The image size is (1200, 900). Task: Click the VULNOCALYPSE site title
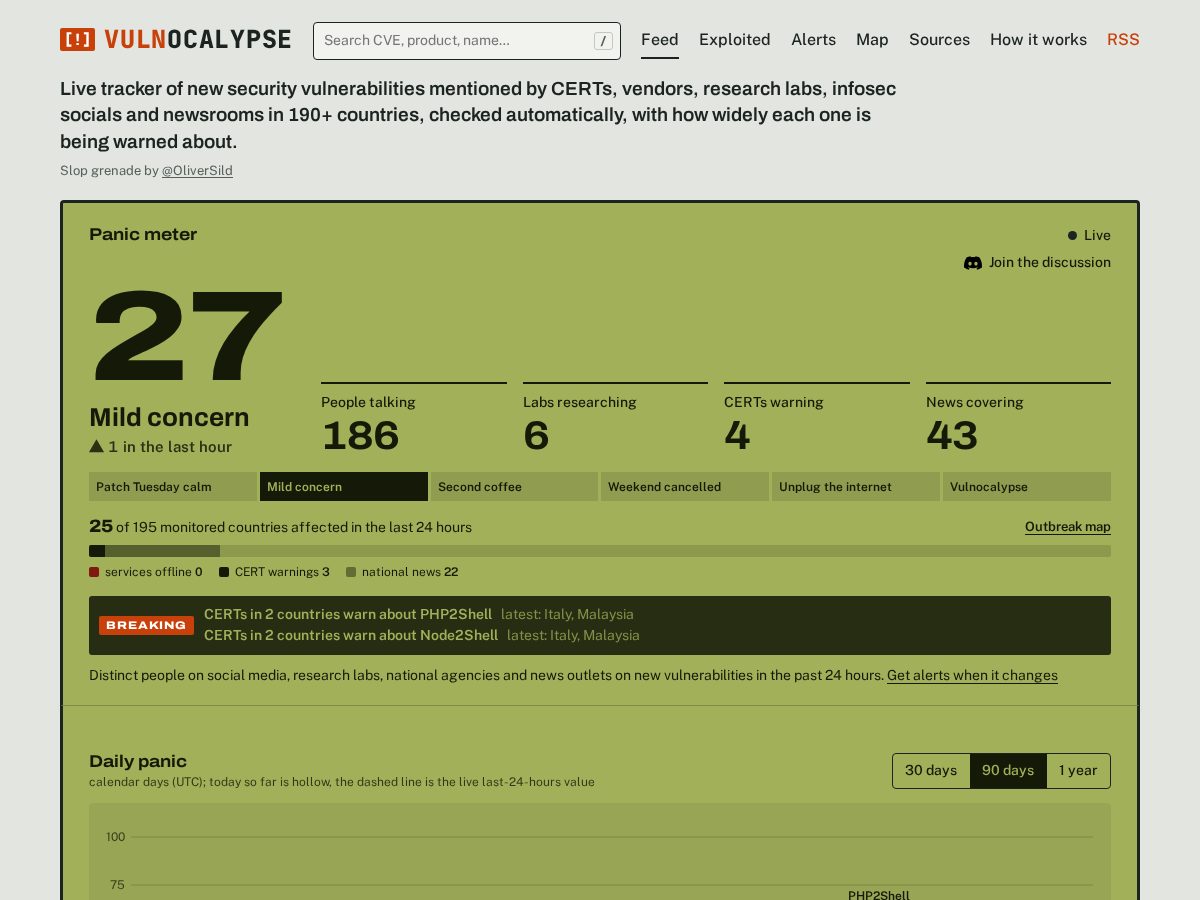point(198,40)
